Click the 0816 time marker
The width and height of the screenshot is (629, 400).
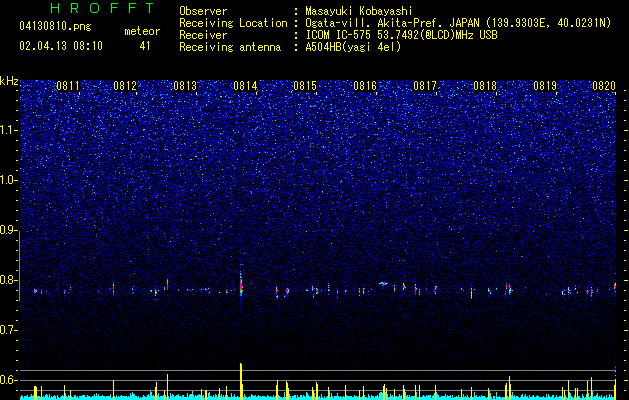coord(365,86)
